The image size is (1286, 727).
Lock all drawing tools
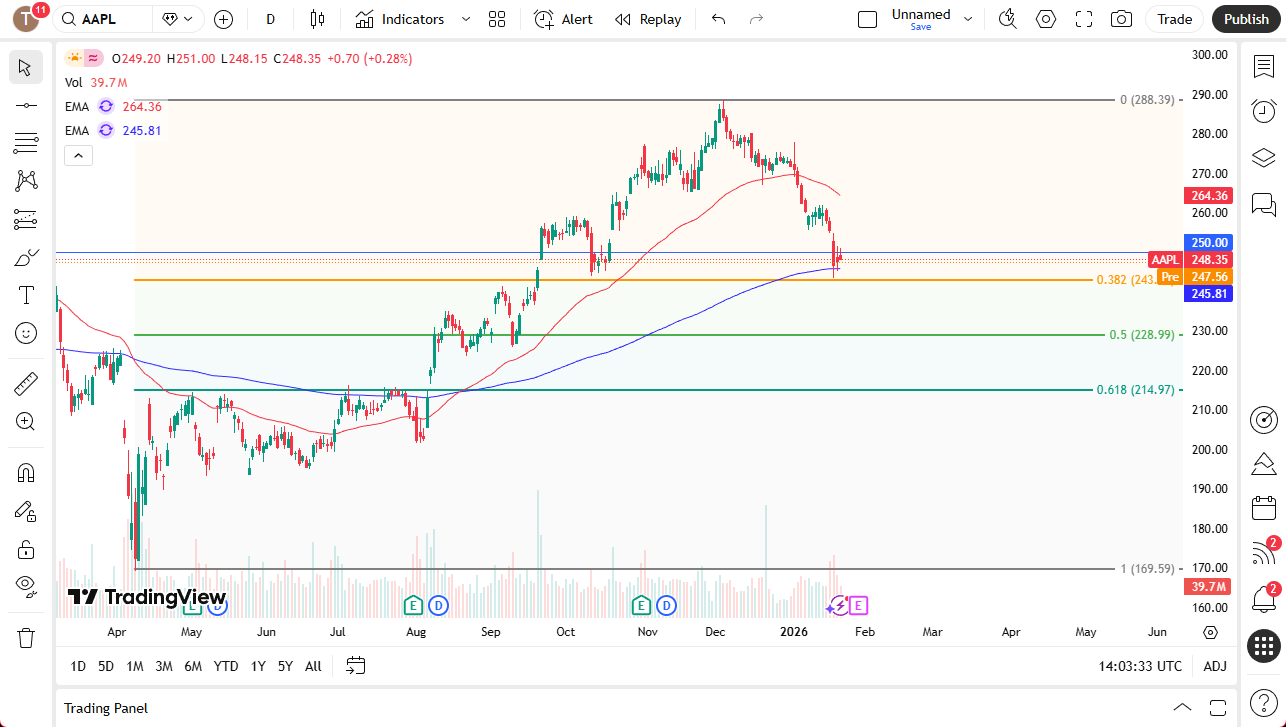26,549
